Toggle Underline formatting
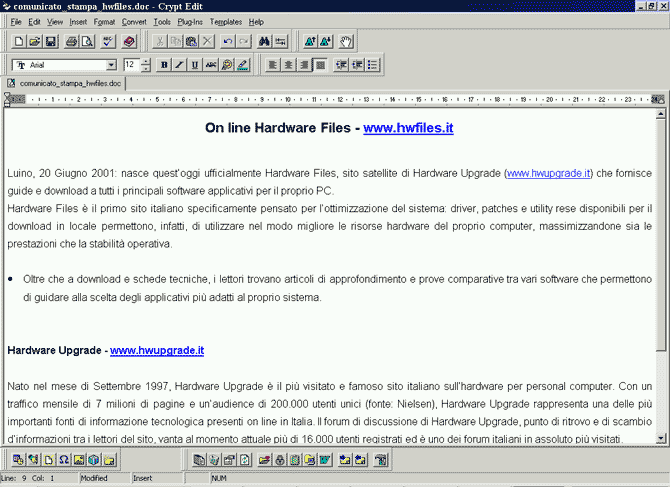The image size is (670, 487). coord(195,65)
